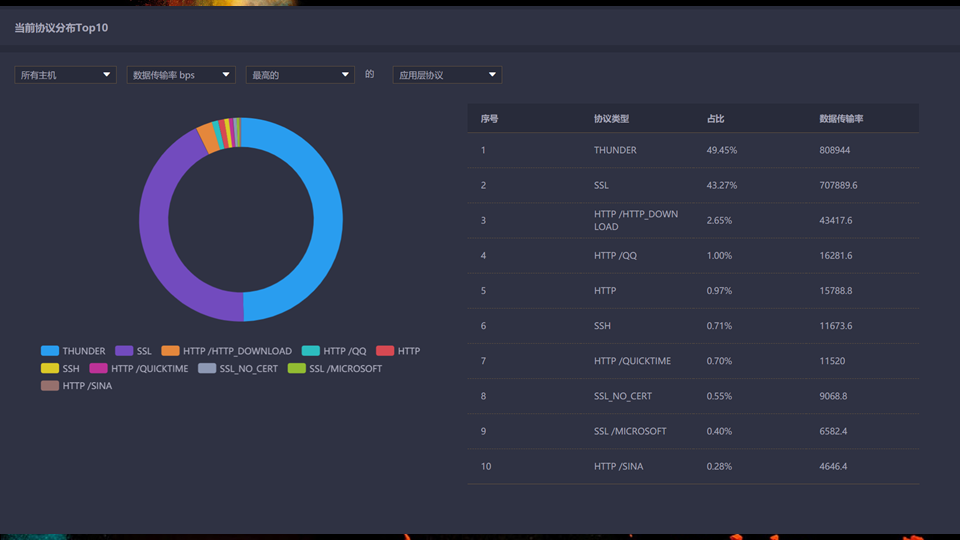Toggle SSL /MICROSOFT green legend item

[x=296, y=368]
